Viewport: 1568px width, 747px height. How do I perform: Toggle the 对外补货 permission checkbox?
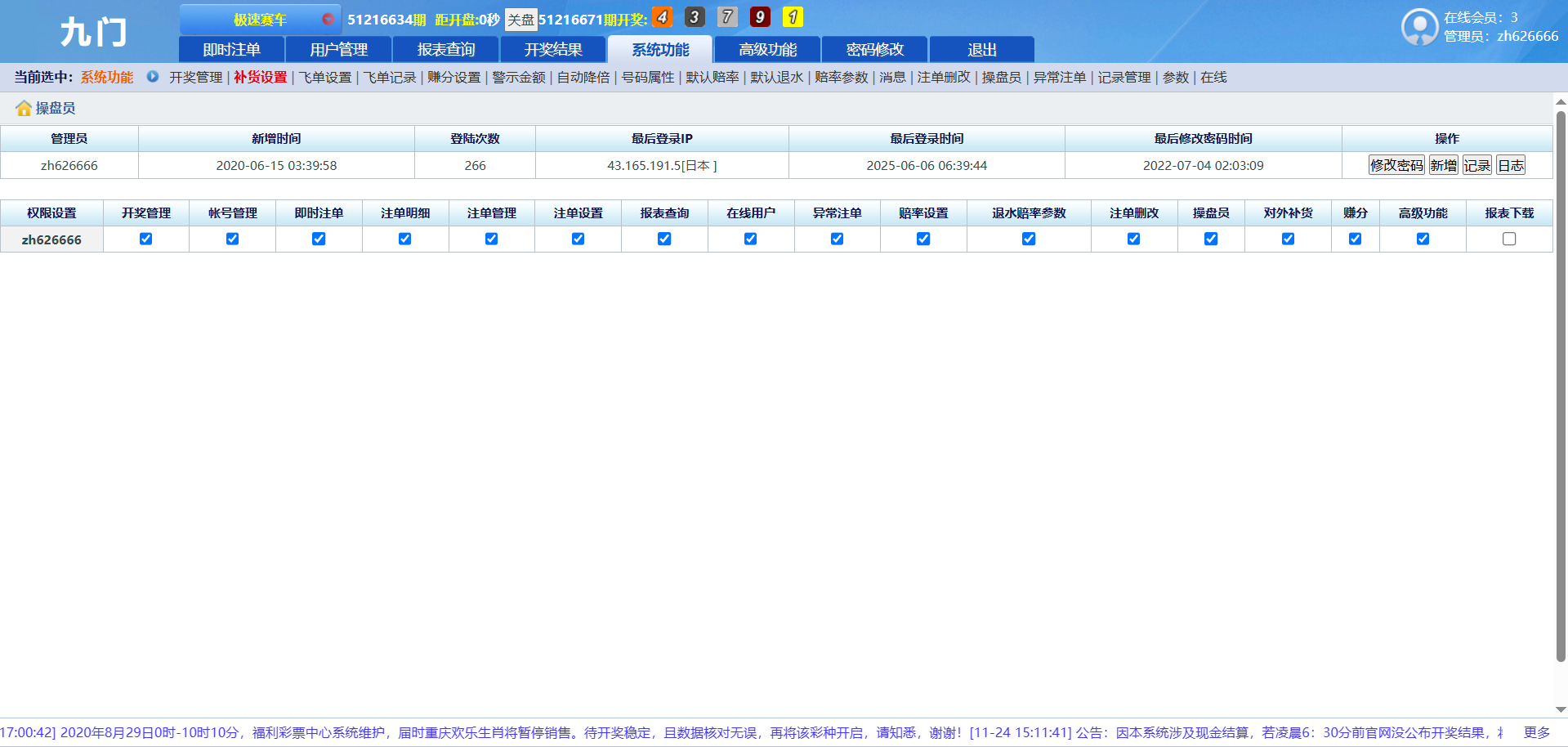[x=1288, y=239]
